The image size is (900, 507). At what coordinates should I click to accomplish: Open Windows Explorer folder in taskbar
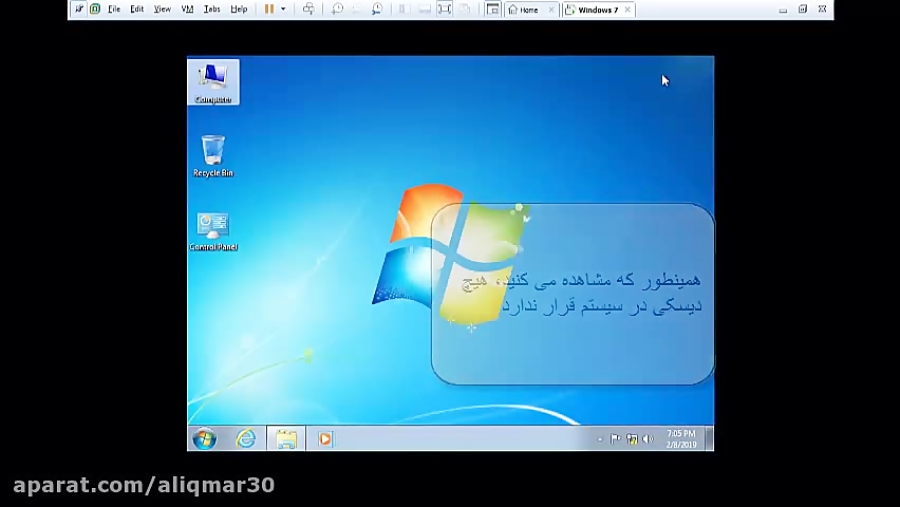coord(286,439)
